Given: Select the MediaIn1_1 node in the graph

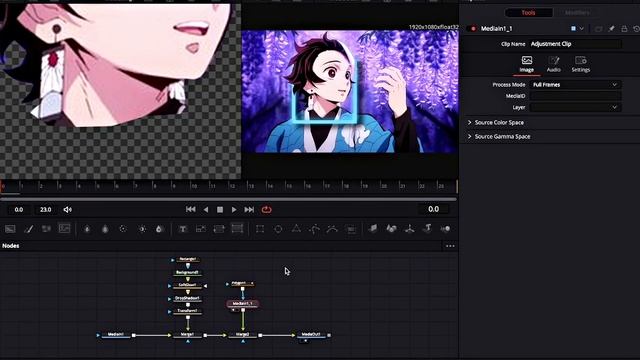Looking at the screenshot, I should 243,304.
